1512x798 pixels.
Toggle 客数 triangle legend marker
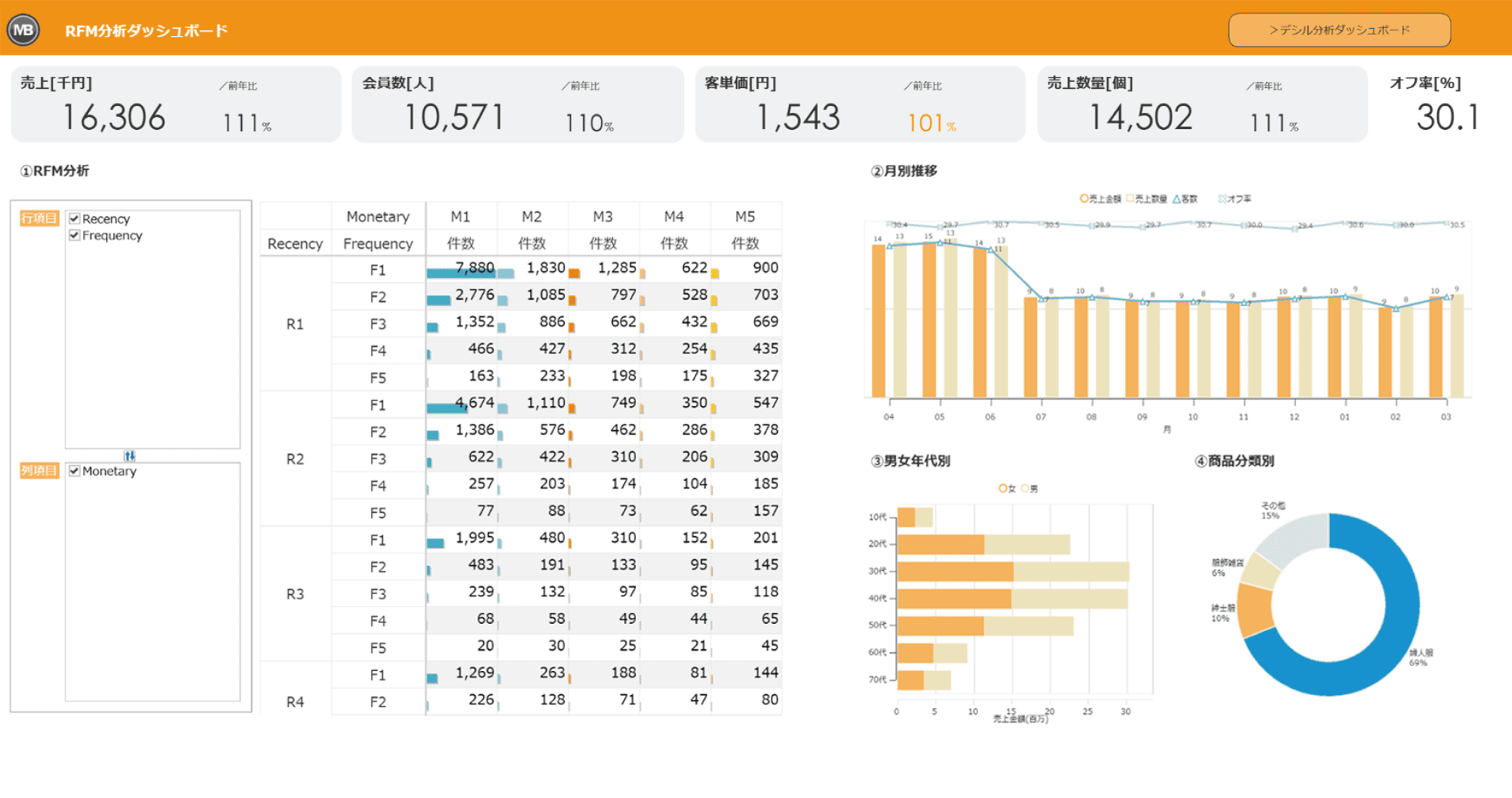point(1176,199)
